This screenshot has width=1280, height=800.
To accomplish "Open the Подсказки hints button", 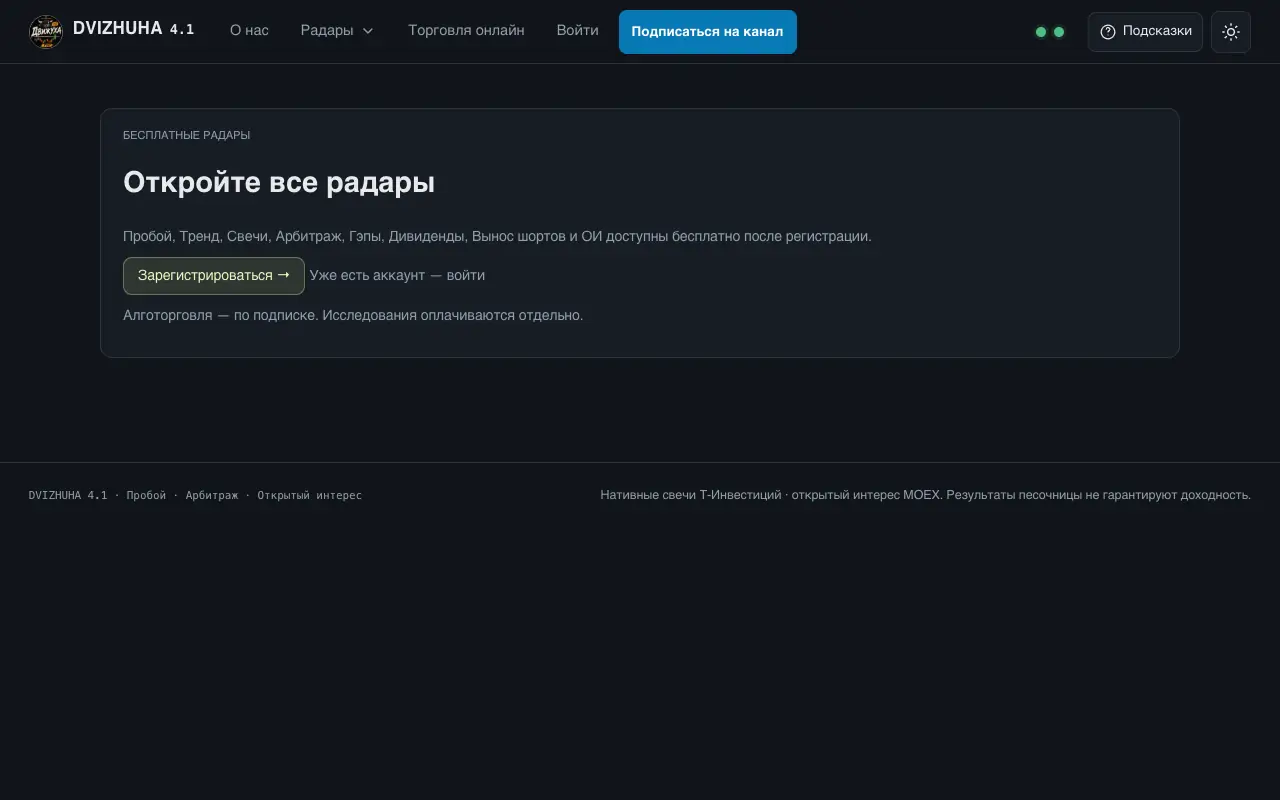I will pyautogui.click(x=1145, y=32).
